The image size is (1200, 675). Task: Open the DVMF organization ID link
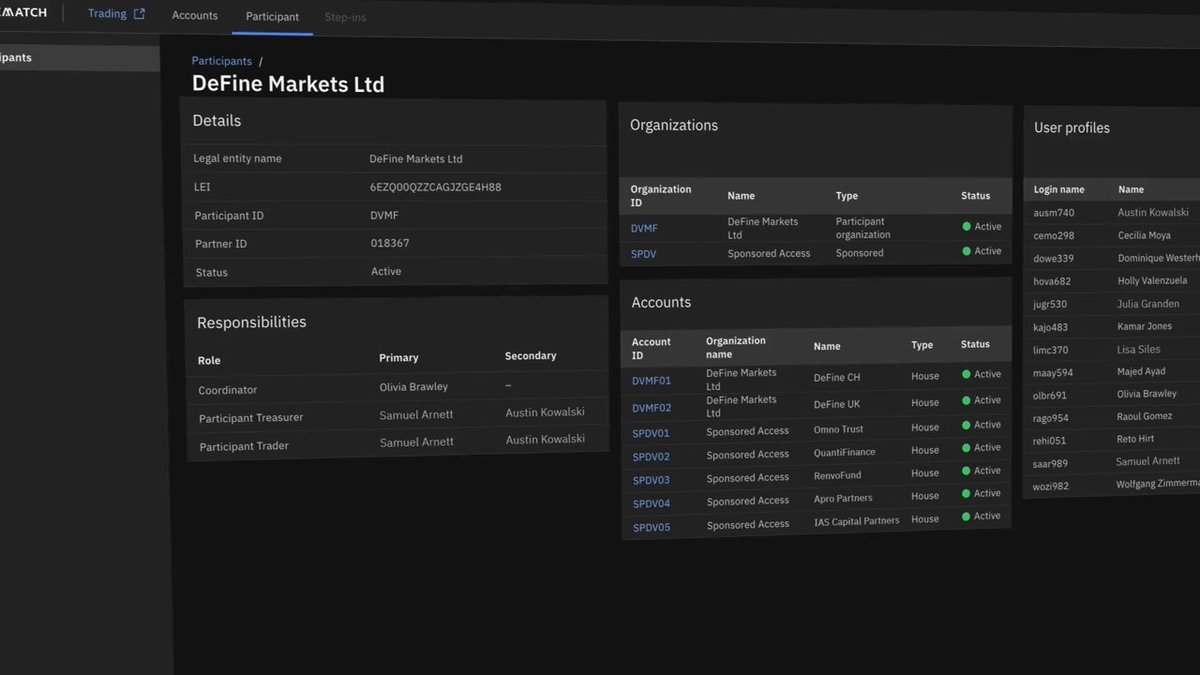[x=644, y=228]
